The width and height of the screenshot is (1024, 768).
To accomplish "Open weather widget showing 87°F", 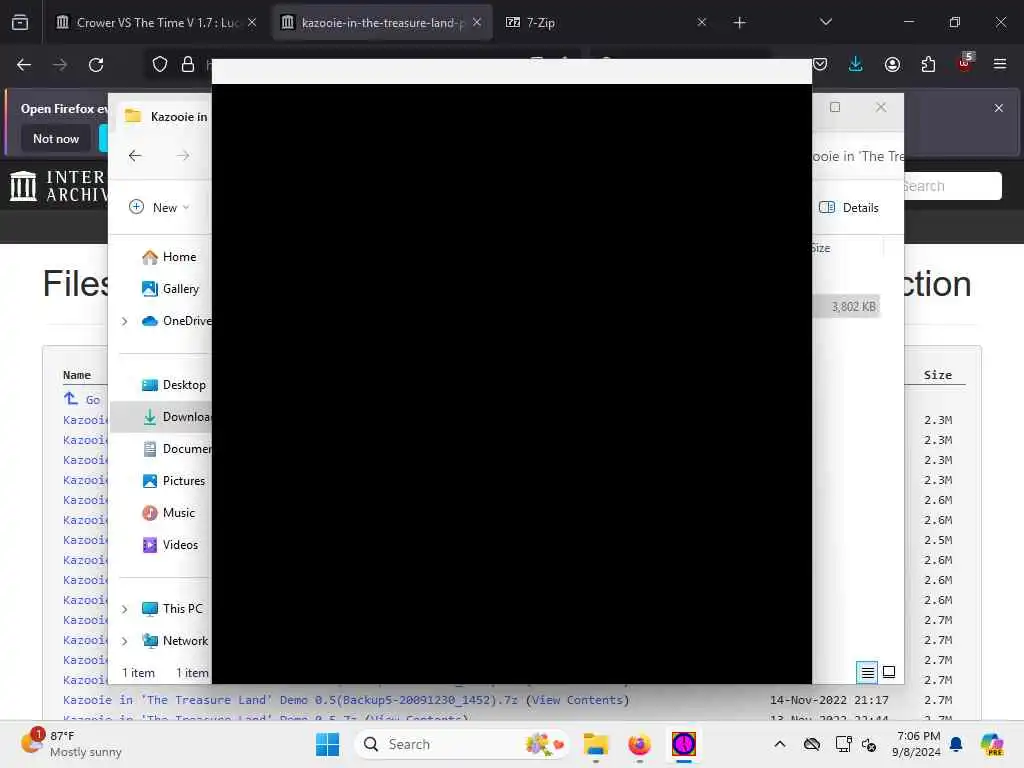I will 71,743.
